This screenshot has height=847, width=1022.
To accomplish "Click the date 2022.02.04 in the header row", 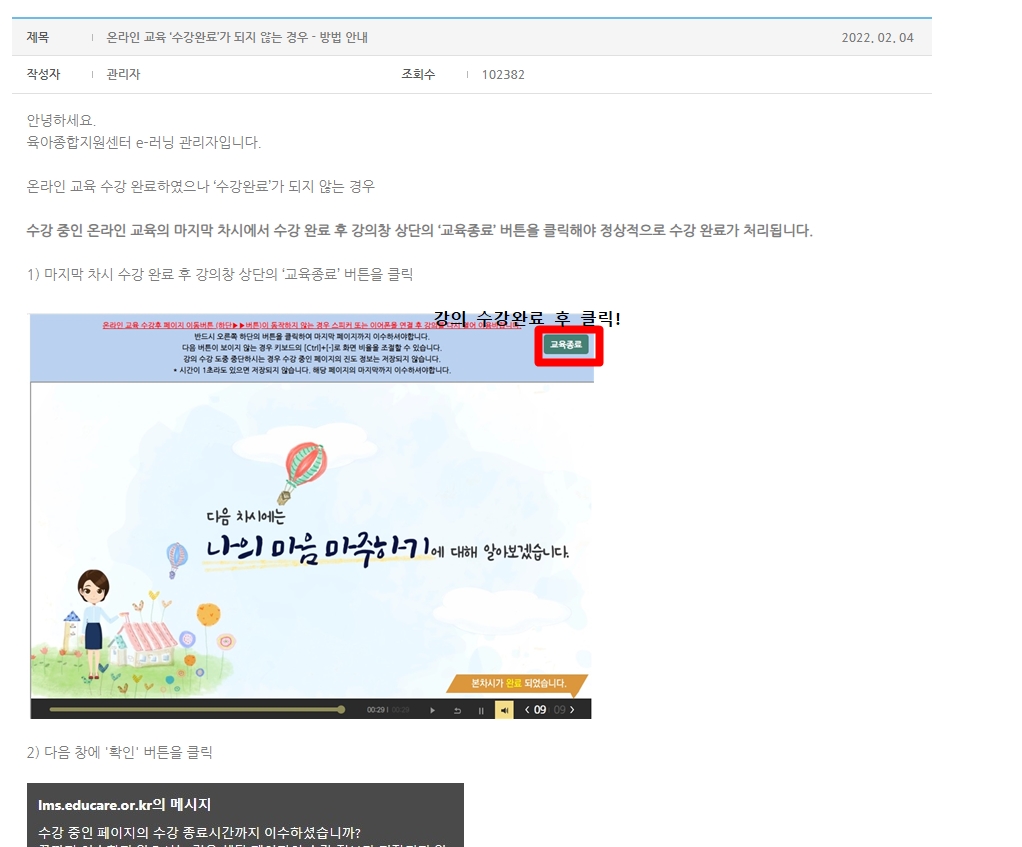I will (878, 38).
